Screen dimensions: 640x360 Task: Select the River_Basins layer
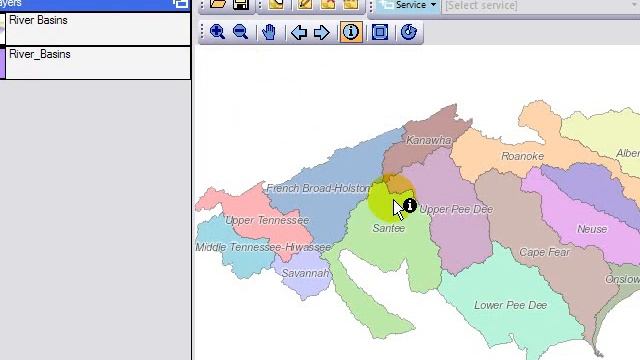pos(96,62)
